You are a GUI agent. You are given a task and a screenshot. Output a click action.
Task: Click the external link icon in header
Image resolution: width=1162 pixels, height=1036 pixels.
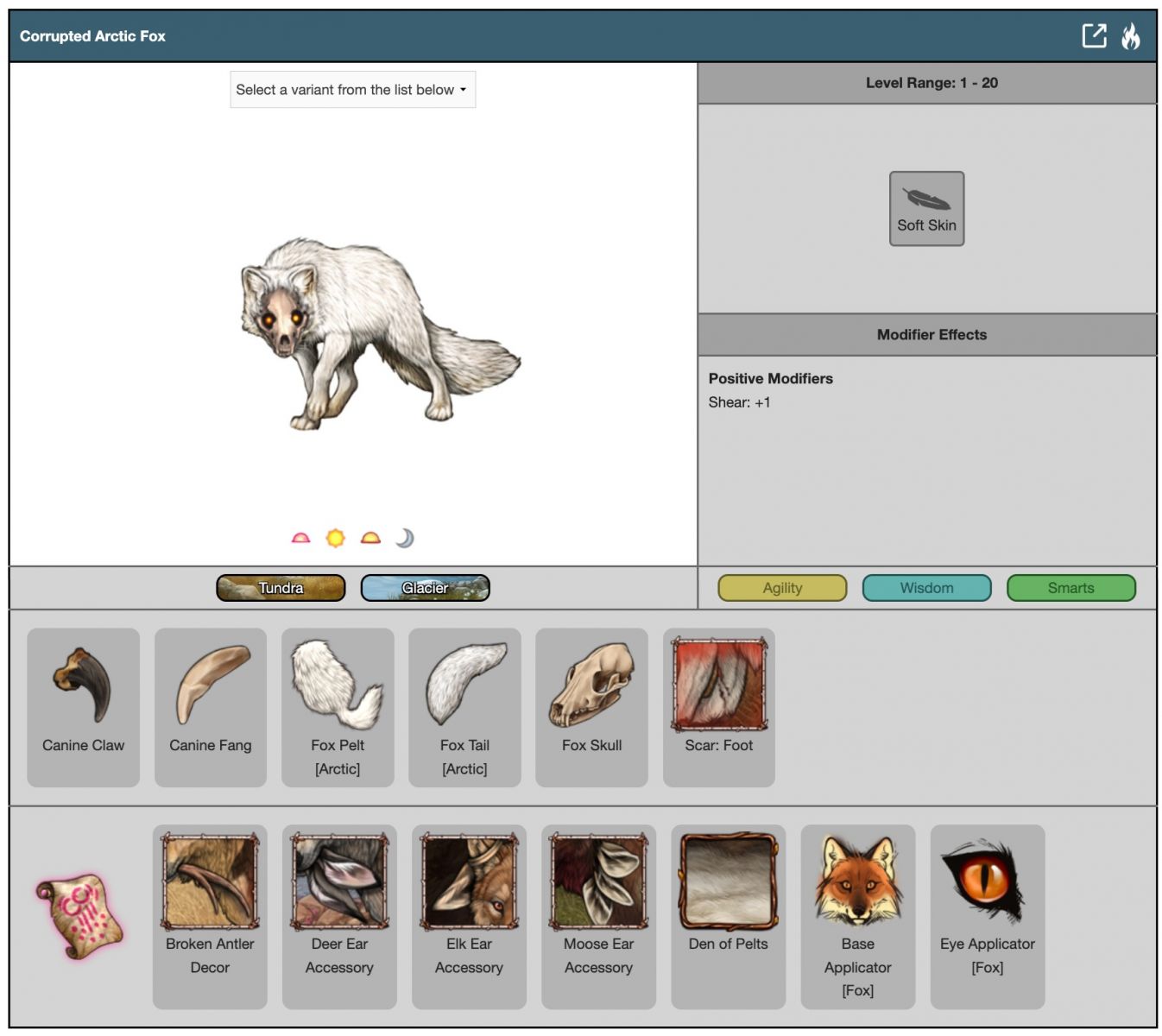tap(1094, 35)
